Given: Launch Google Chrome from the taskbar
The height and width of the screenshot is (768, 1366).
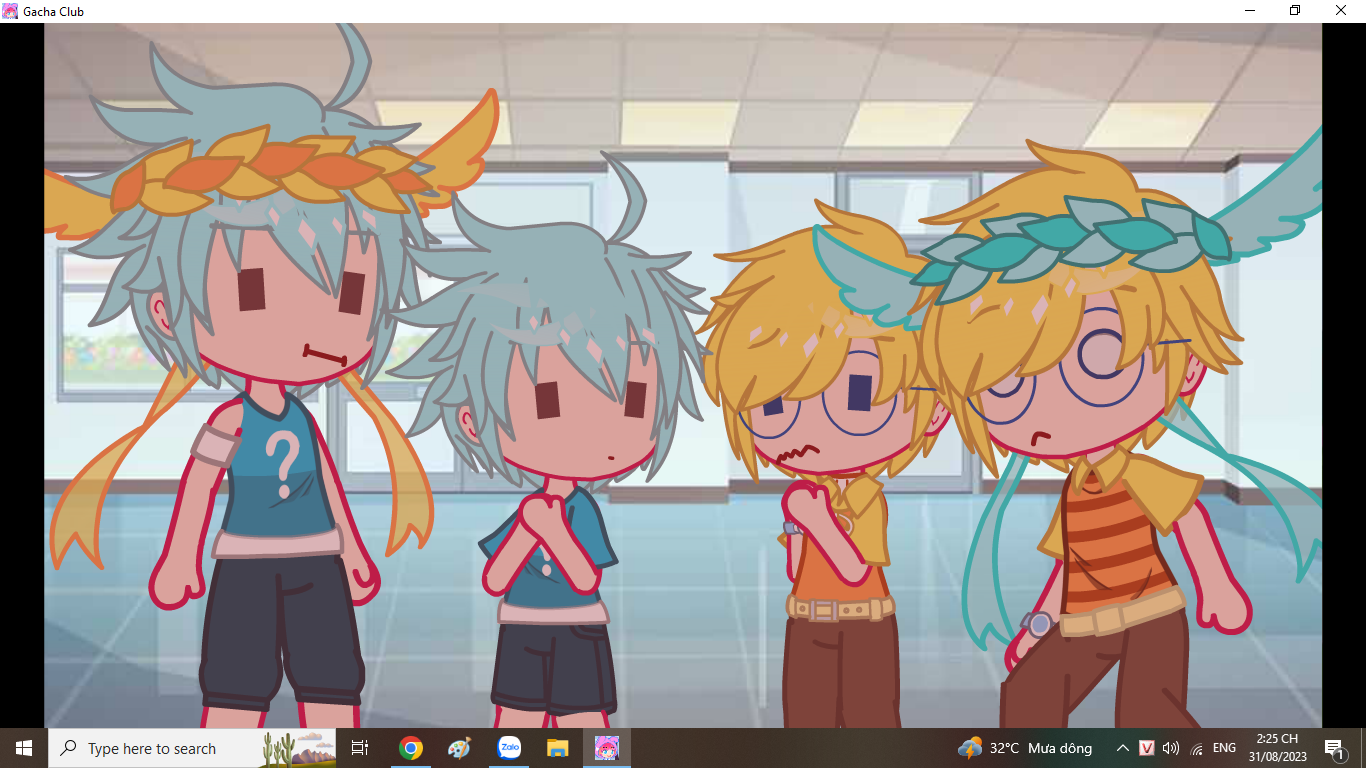Looking at the screenshot, I should pyautogui.click(x=410, y=748).
